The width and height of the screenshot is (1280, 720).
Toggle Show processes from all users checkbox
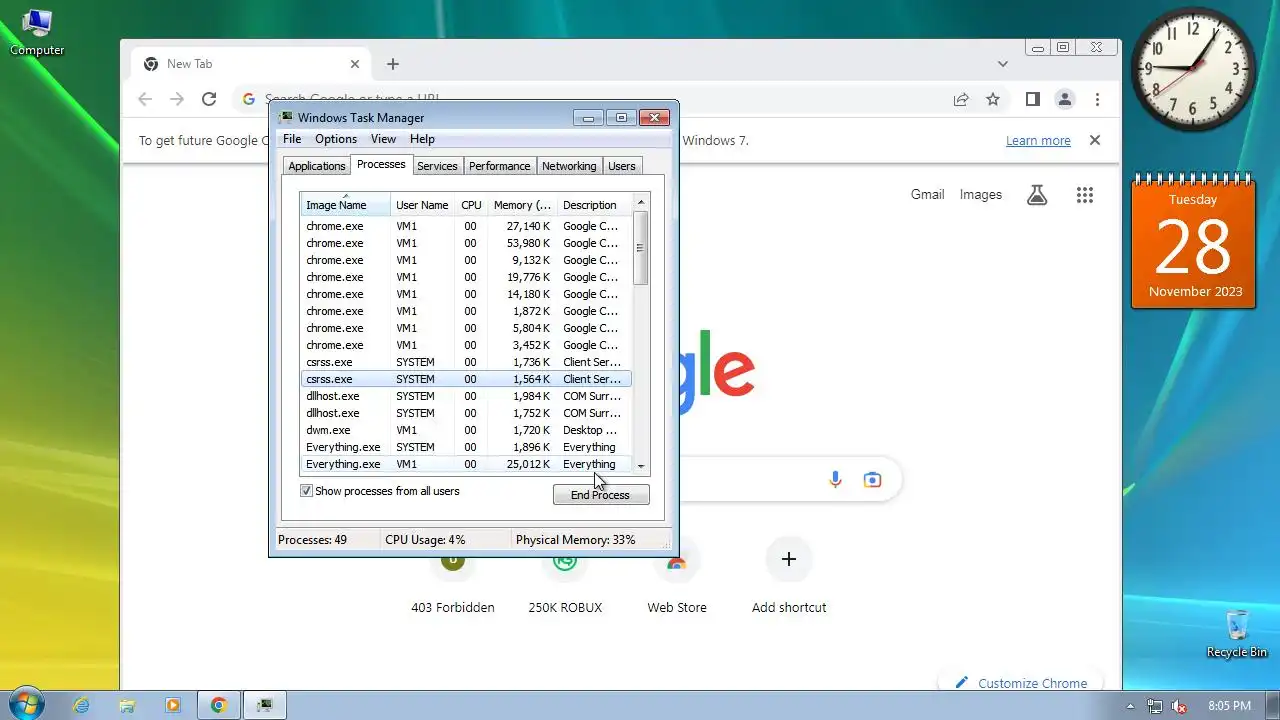(x=307, y=491)
